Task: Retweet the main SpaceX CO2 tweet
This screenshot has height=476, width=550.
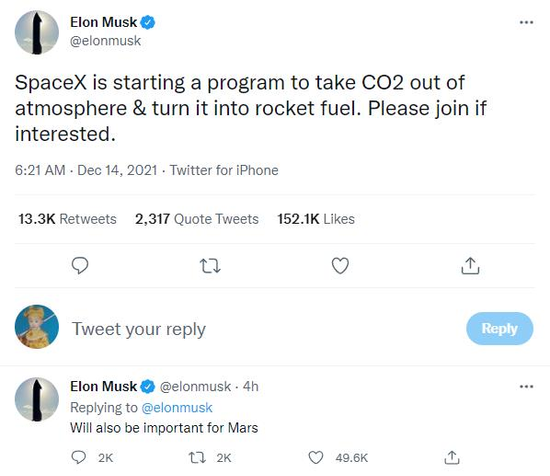Action: (x=210, y=266)
